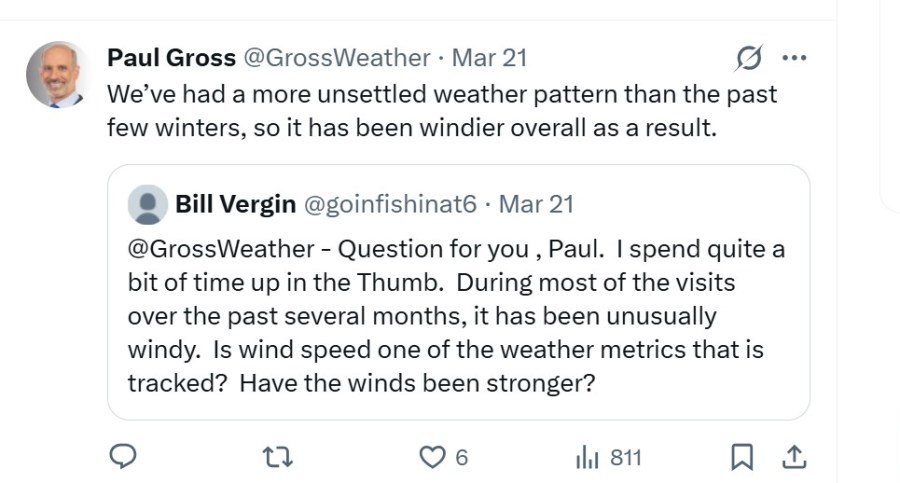Viewport: 900px width, 483px height.
Task: Open the quoted tweet about Thumb winds
Action: [x=455, y=315]
